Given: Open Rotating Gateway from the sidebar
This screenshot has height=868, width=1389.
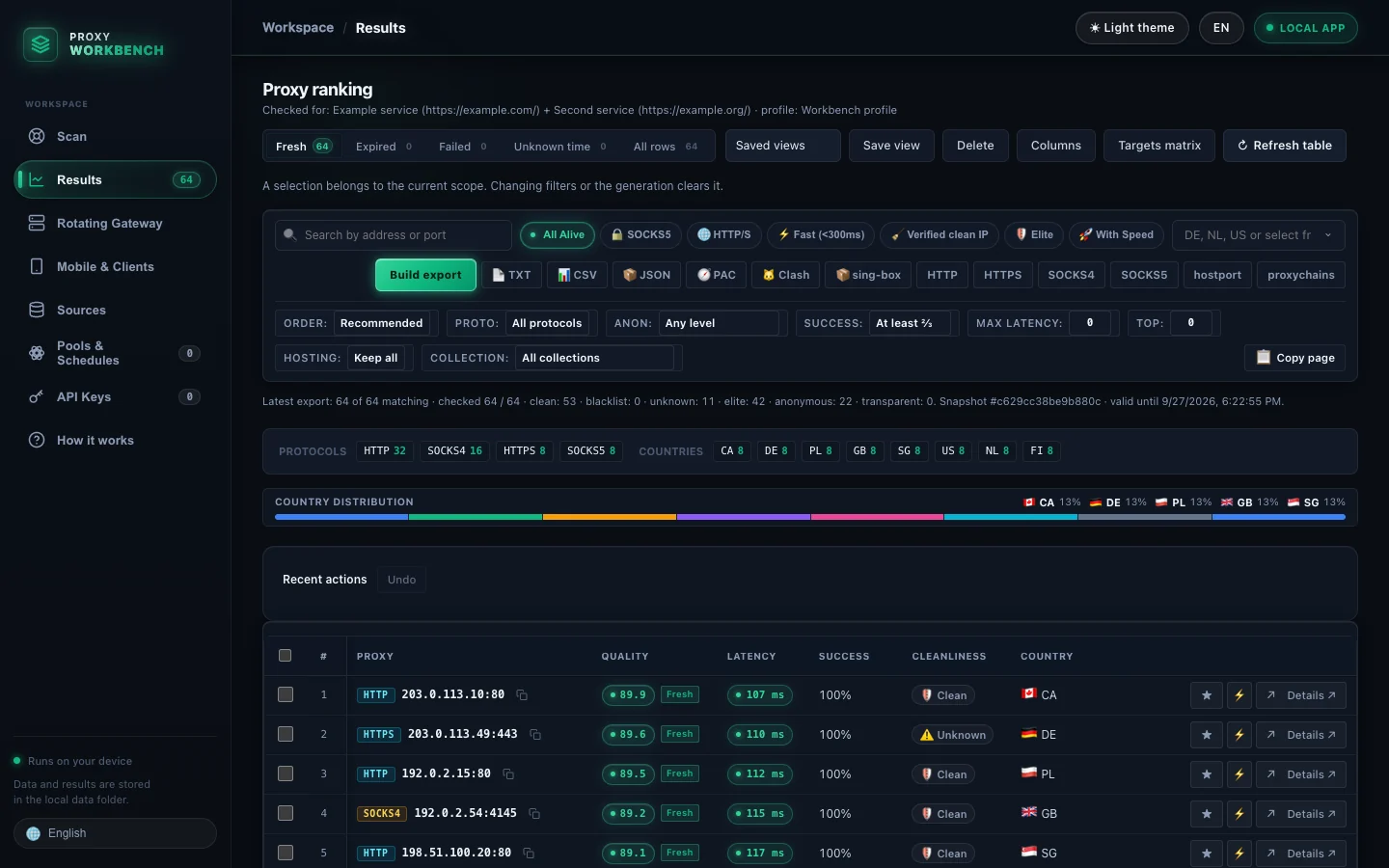Looking at the screenshot, I should pos(115,223).
